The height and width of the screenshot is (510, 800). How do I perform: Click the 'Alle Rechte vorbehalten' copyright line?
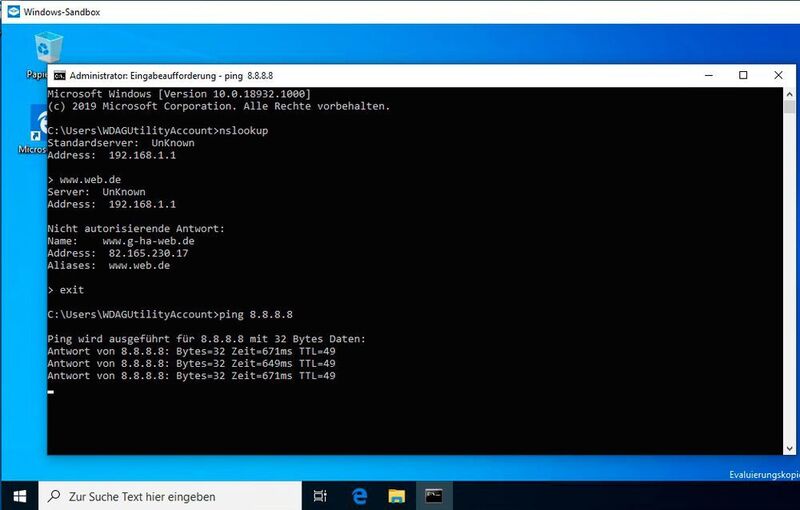coord(219,106)
